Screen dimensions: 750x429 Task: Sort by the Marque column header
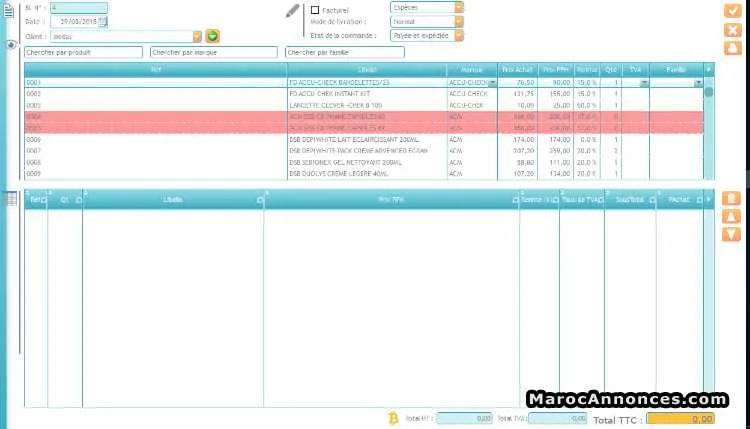click(x=472, y=70)
